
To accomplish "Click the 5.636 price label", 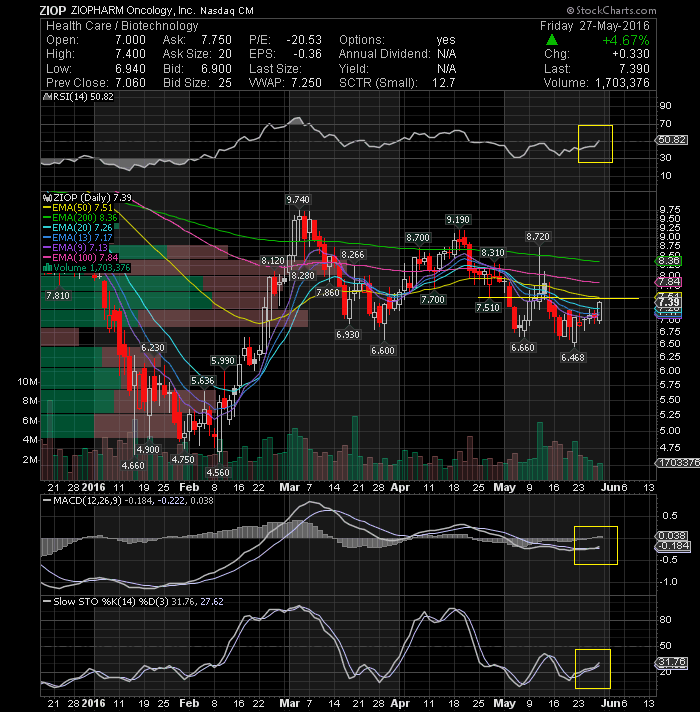I will pyautogui.click(x=202, y=381).
